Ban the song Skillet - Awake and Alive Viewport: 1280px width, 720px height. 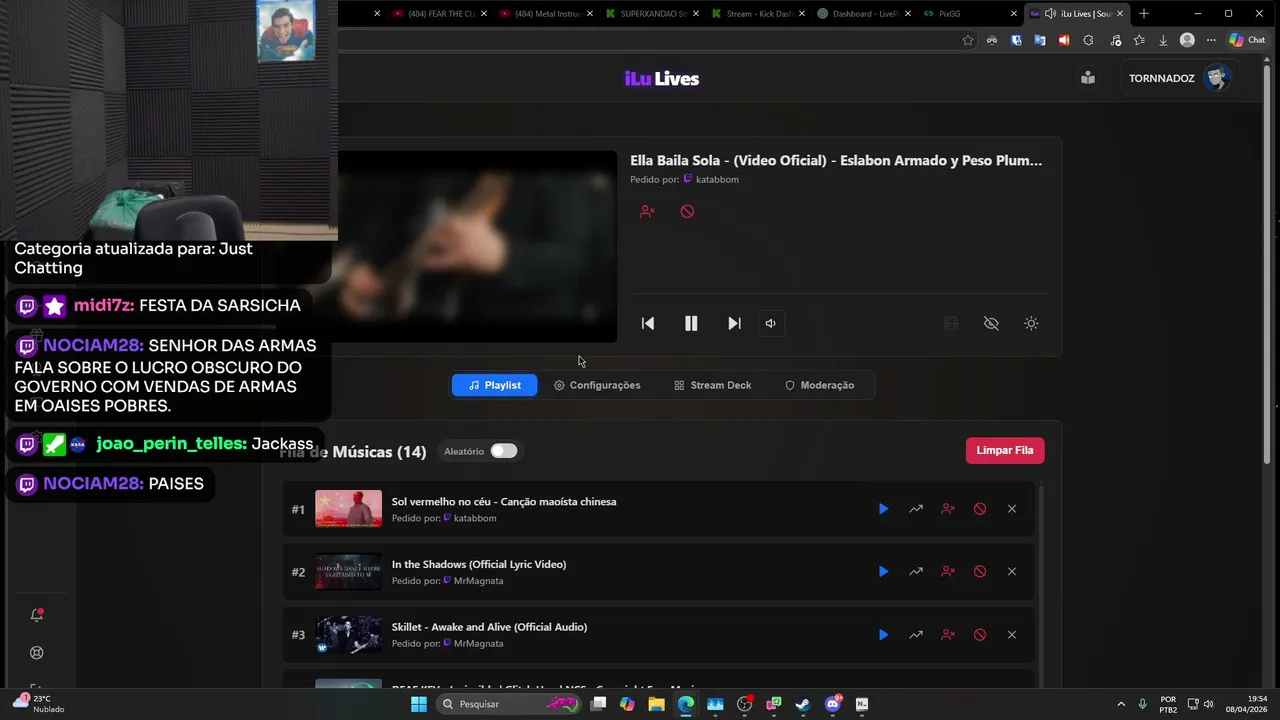tap(980, 634)
